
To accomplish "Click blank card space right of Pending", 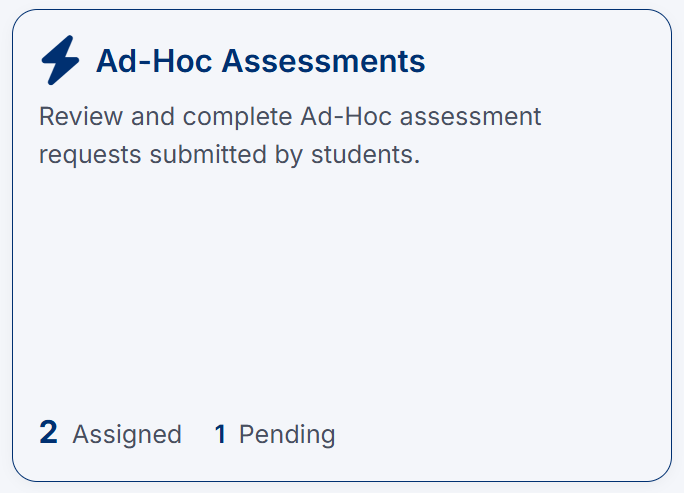I will point(500,435).
